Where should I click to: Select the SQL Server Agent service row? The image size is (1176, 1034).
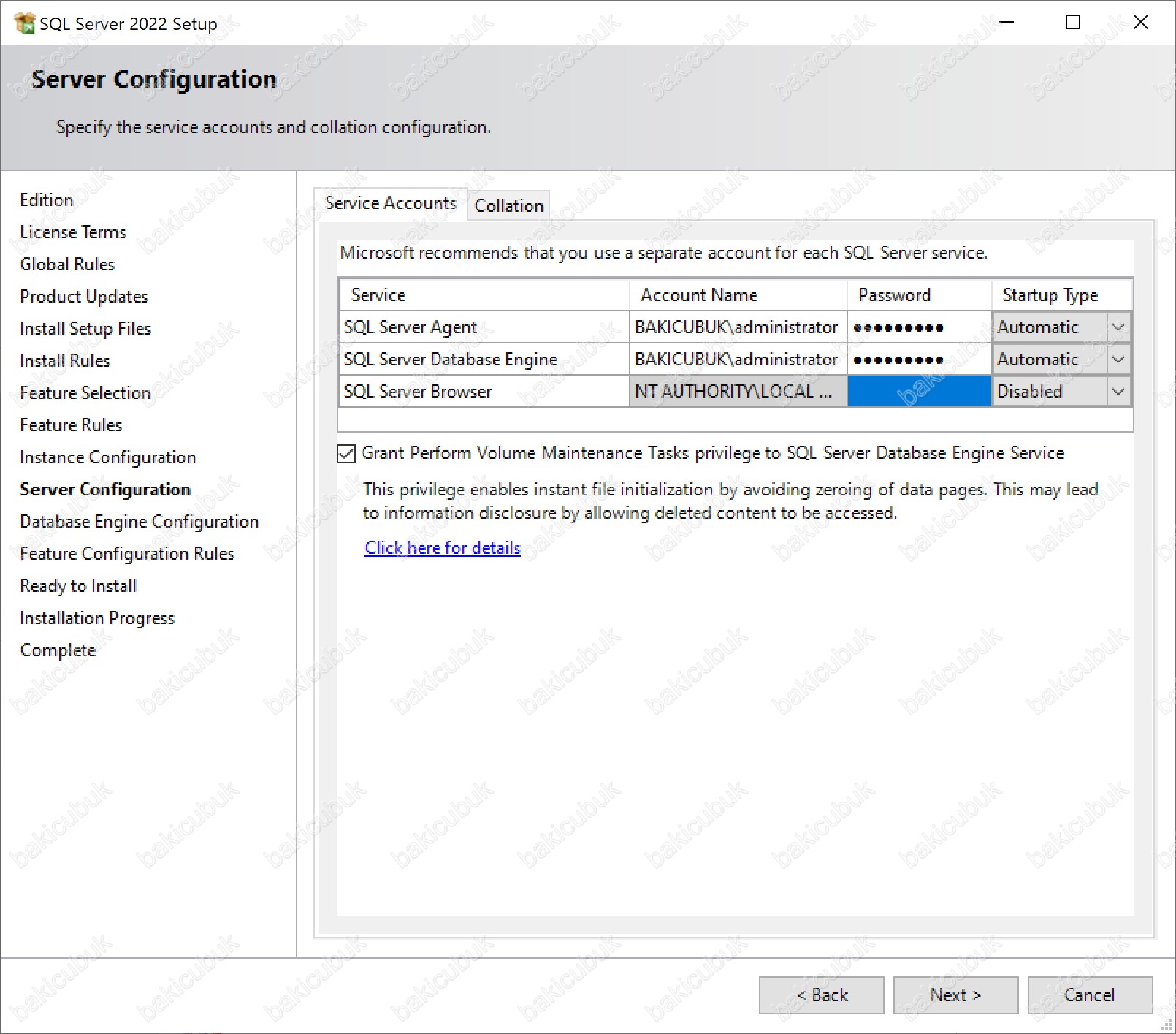pos(484,327)
